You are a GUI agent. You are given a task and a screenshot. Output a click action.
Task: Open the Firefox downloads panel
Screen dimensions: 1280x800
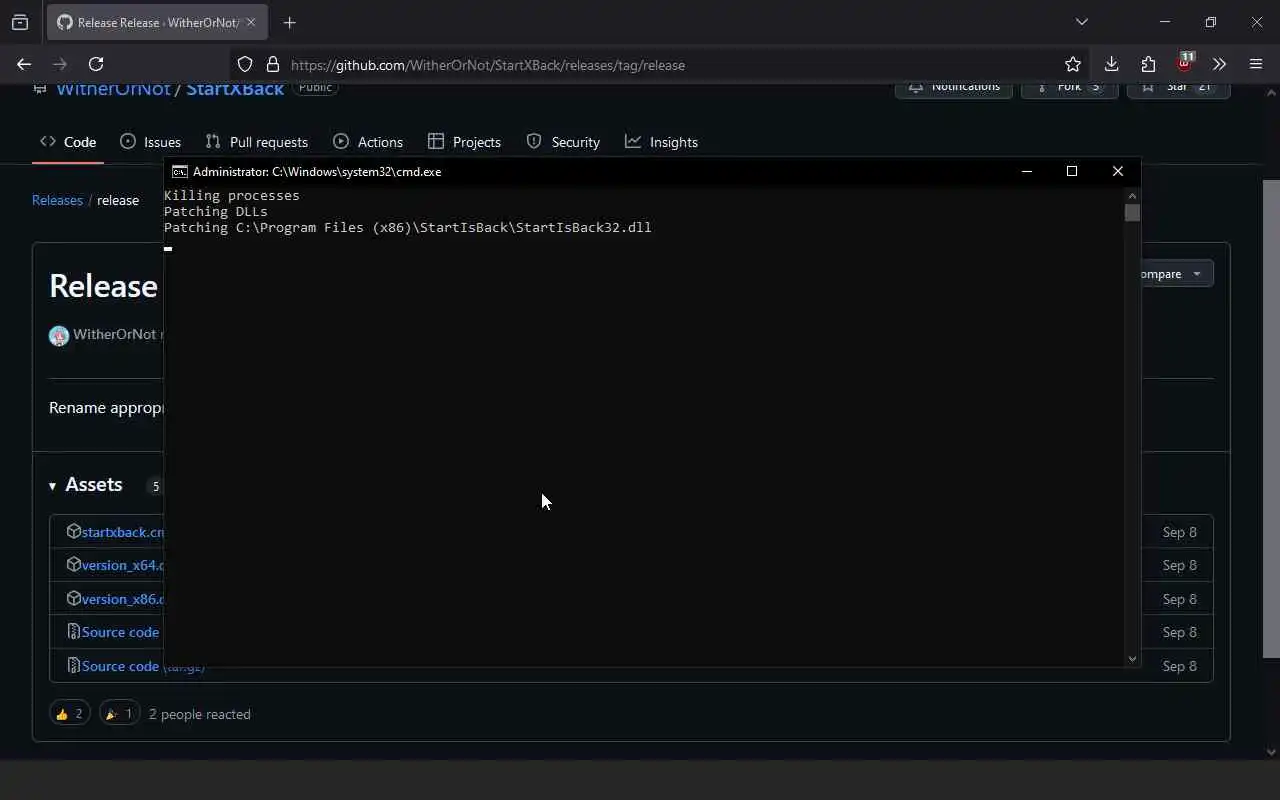(x=1111, y=64)
